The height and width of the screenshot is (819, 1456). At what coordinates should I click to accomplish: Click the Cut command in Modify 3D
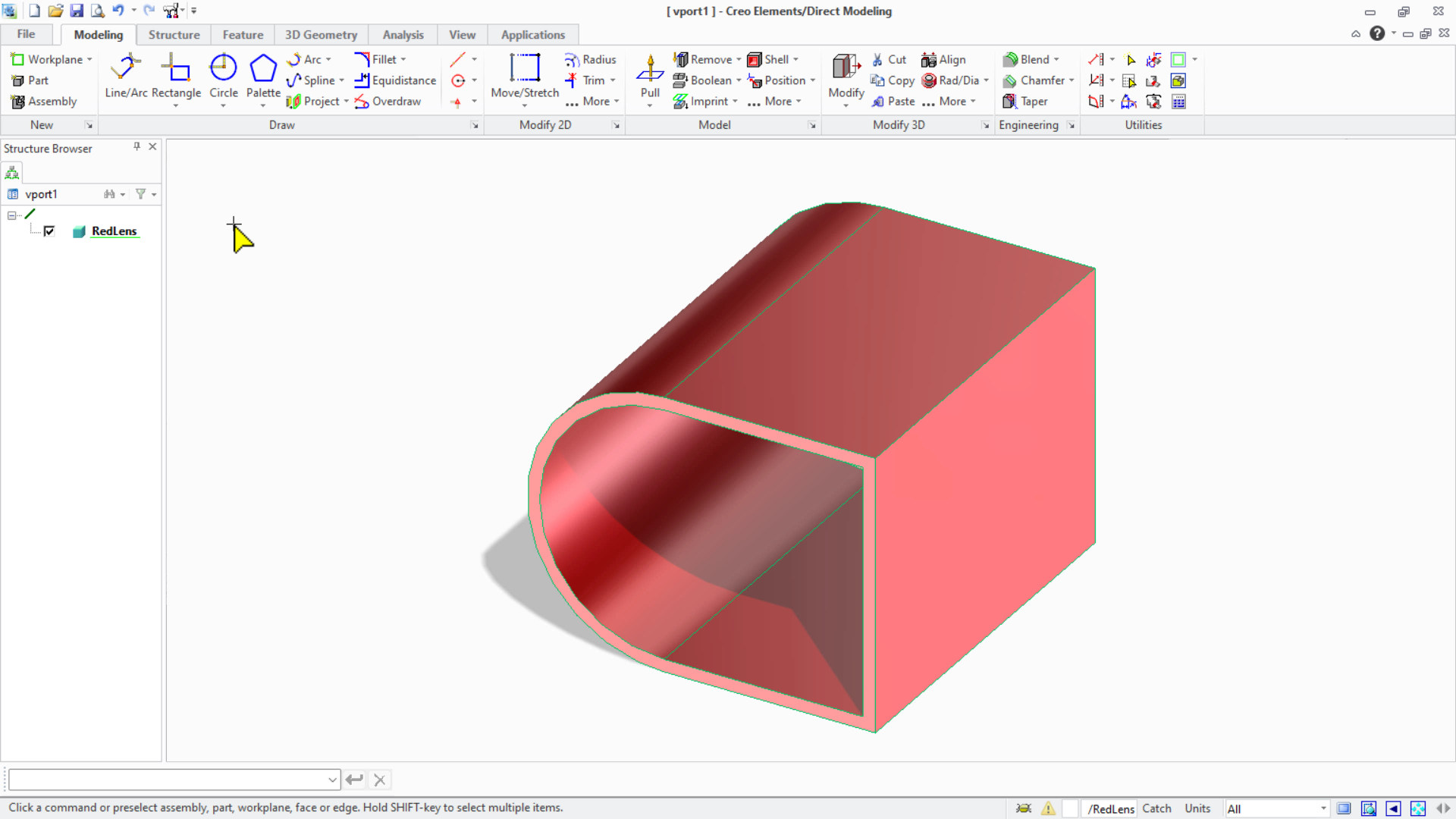coord(888,59)
